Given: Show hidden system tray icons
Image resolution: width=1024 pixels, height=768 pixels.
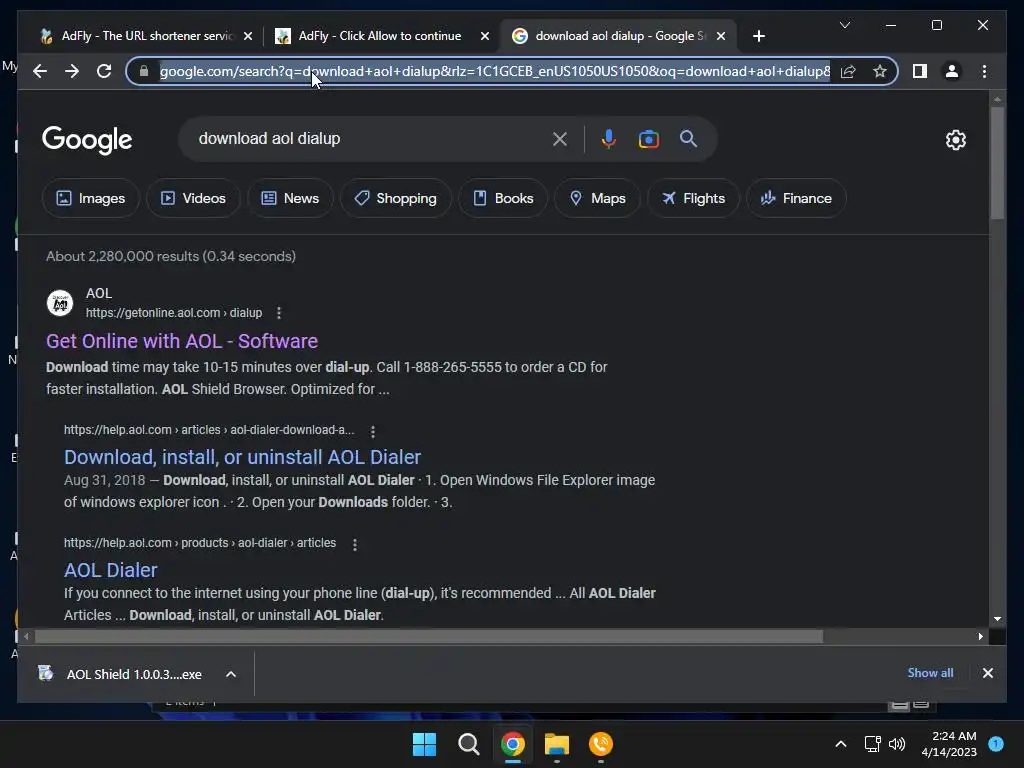Looking at the screenshot, I should 840,744.
